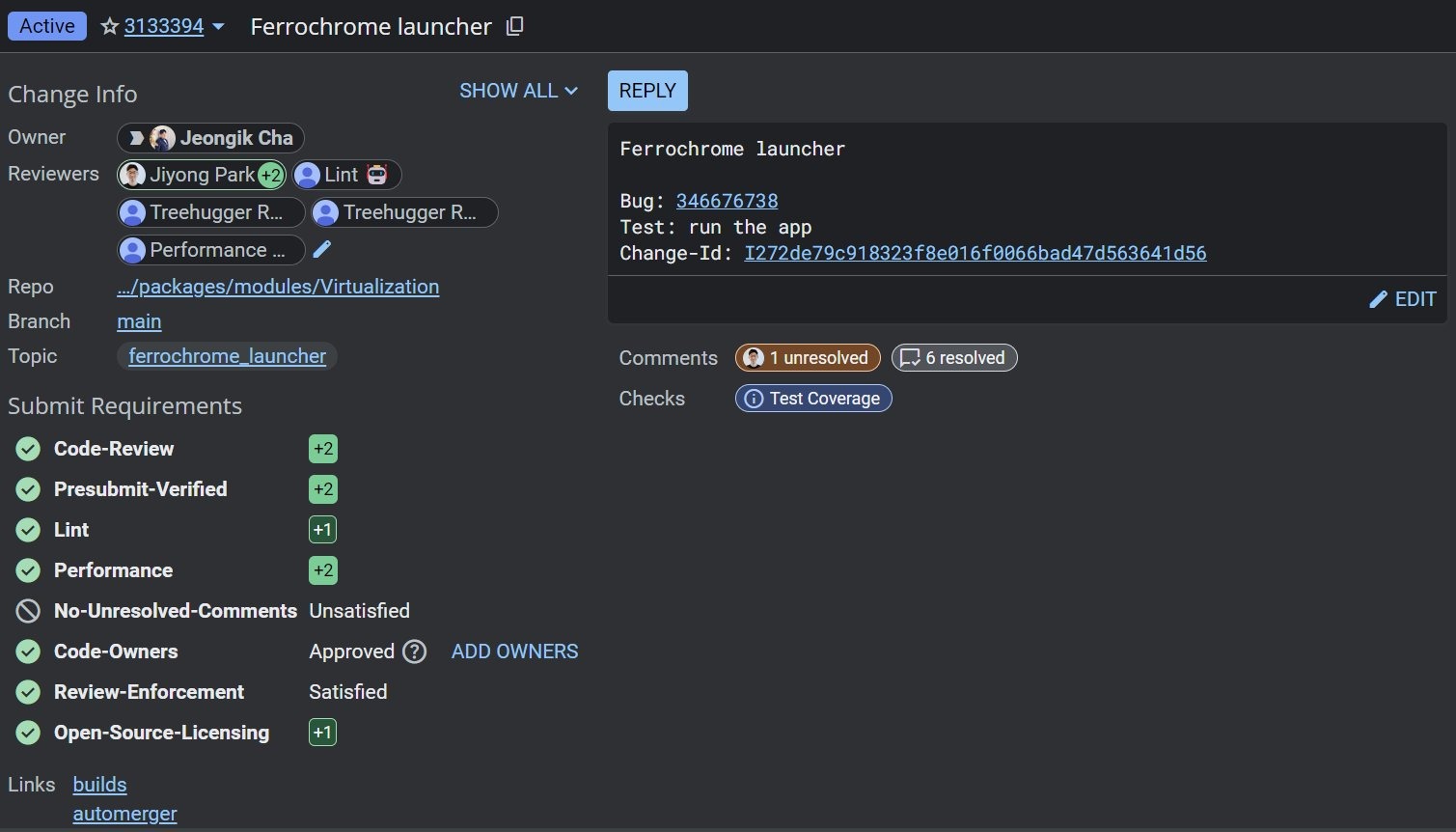Click the No-Unresolved-Comments blocked status icon
This screenshot has height=832, width=1456.
pyautogui.click(x=28, y=611)
